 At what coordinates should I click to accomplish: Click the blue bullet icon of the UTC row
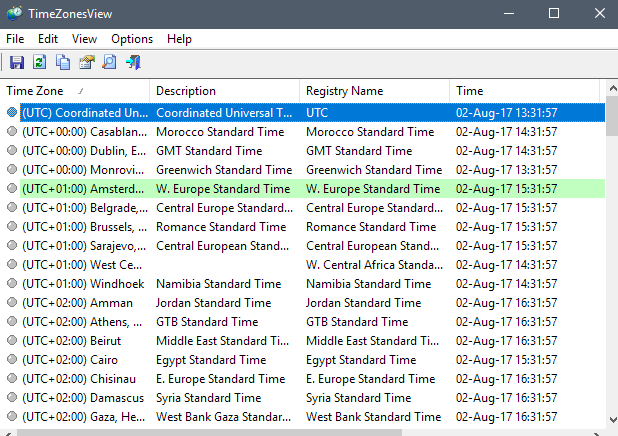point(12,112)
